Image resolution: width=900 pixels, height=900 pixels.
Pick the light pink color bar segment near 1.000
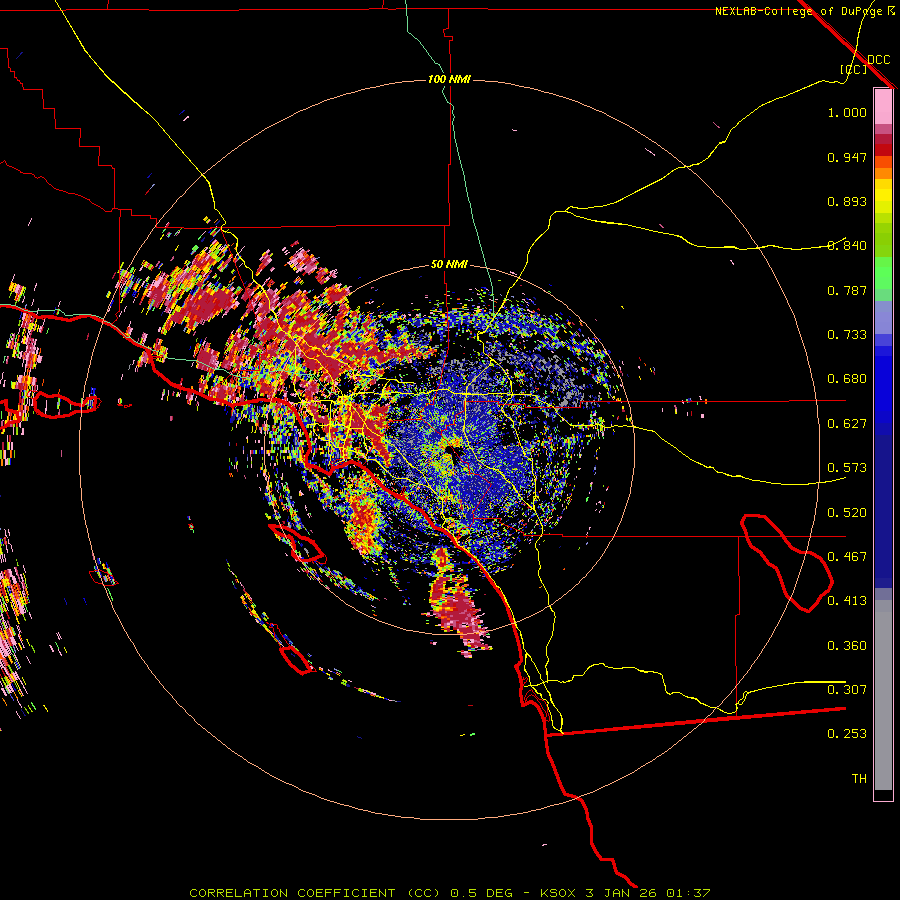883,107
